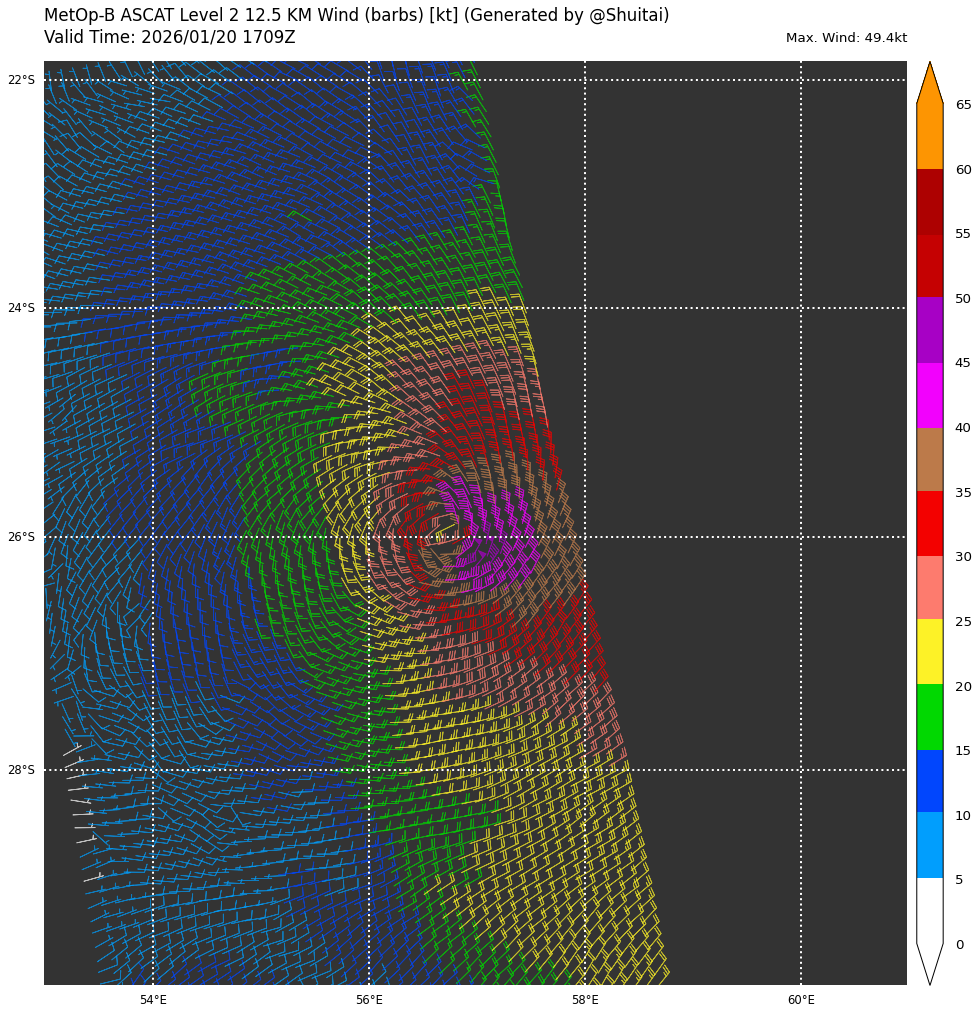Viewport: 979px width, 1014px height.
Task: Click the orange 60–65 kt colorbar segment
Action: tap(929, 137)
